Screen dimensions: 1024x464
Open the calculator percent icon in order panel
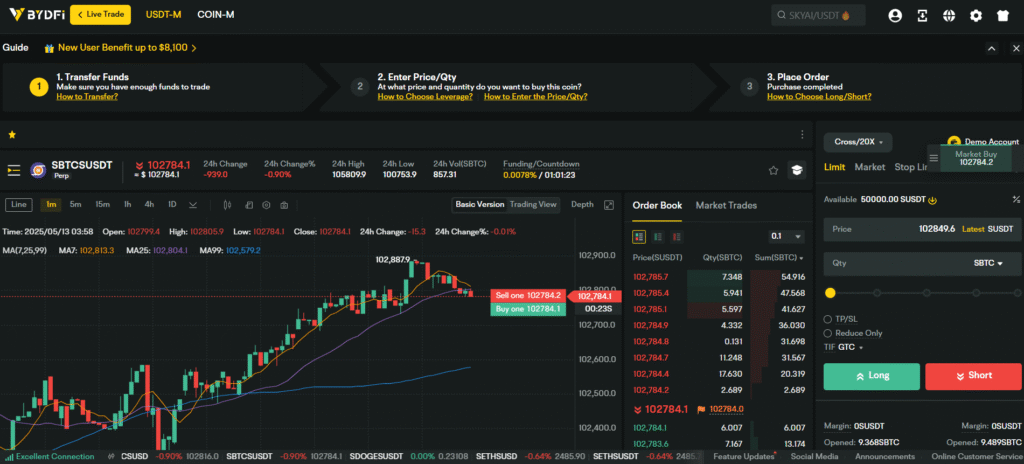pyautogui.click(x=1016, y=199)
